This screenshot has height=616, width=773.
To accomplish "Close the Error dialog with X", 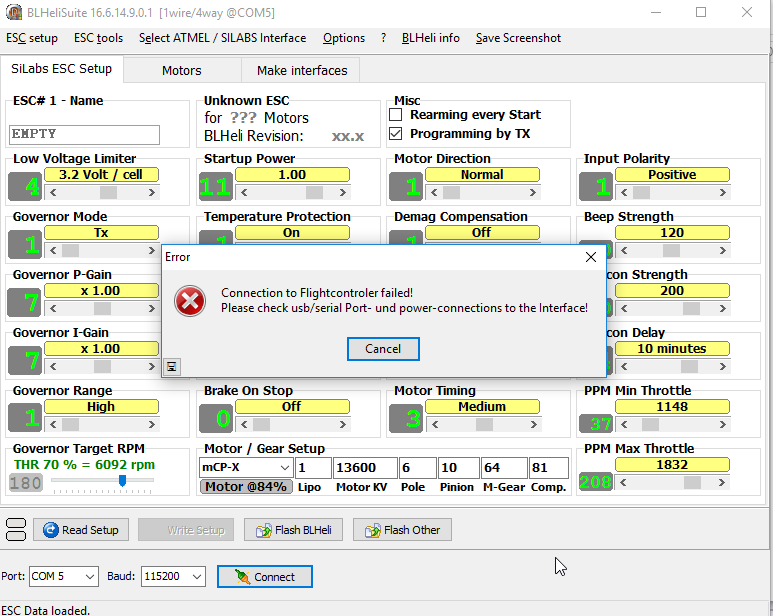I will point(590,257).
